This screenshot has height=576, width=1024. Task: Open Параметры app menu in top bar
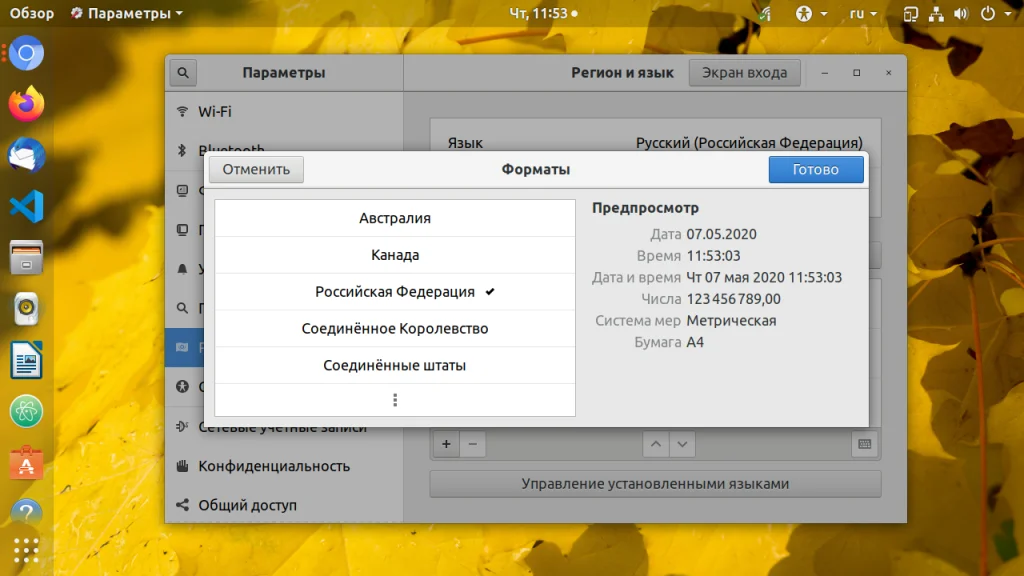(x=127, y=13)
